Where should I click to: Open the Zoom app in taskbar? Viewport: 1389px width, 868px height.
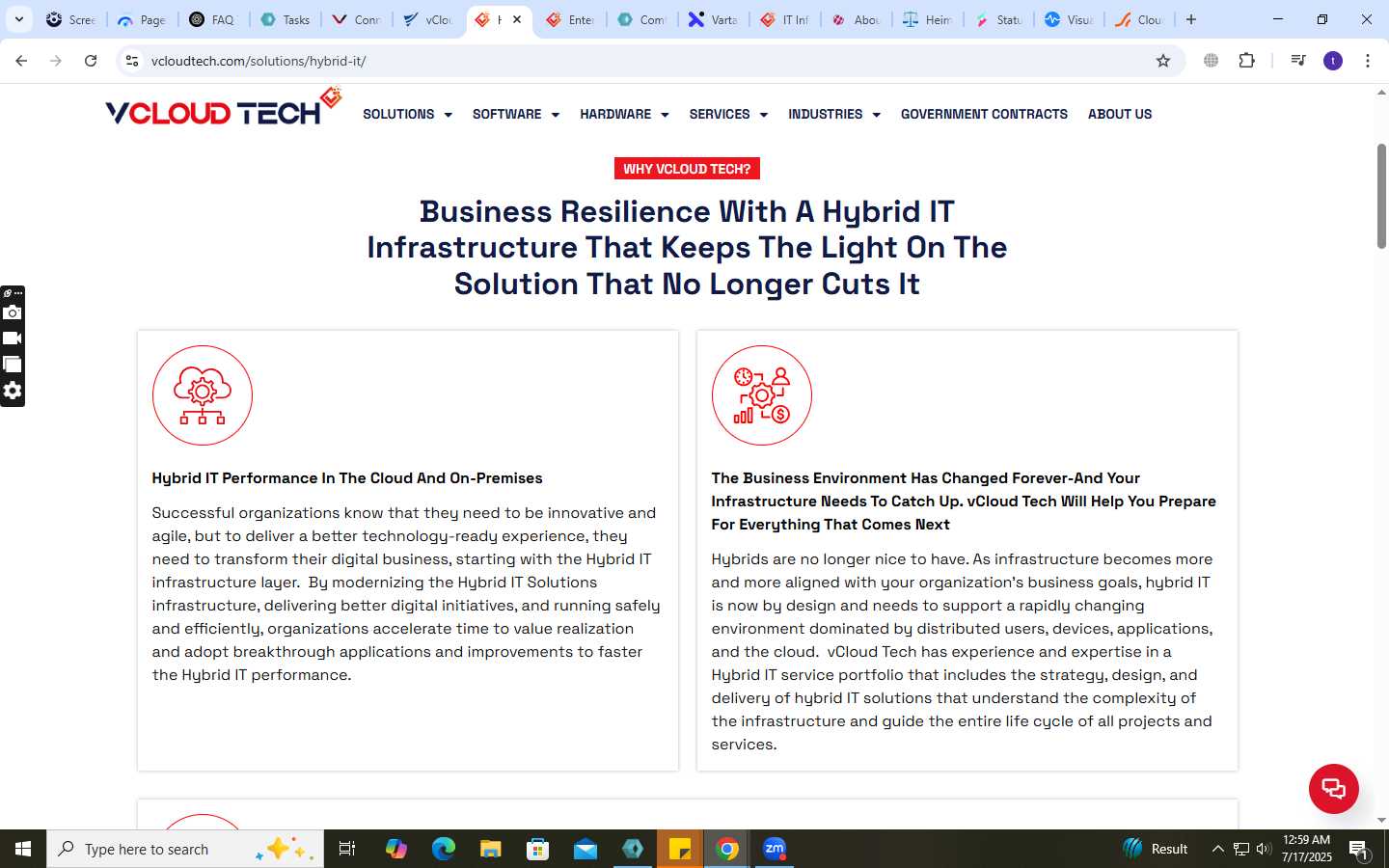[775, 849]
